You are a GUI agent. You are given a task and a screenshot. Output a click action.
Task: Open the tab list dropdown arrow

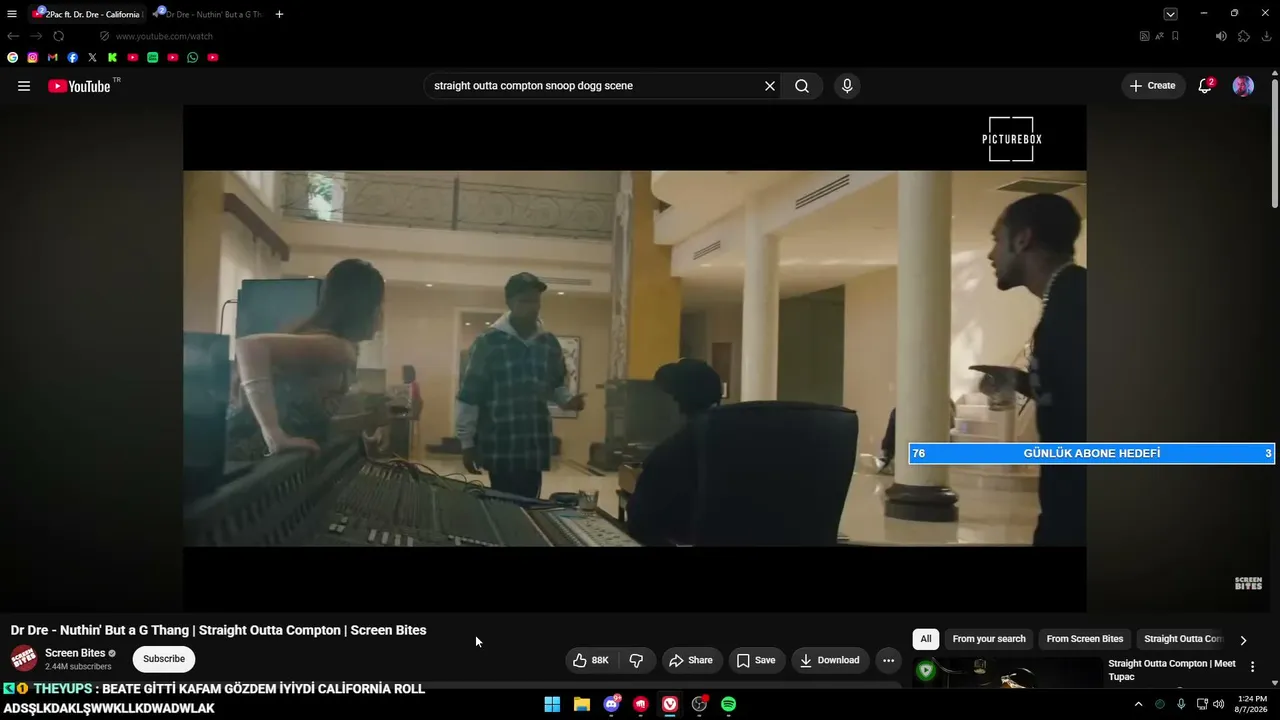click(x=1170, y=14)
